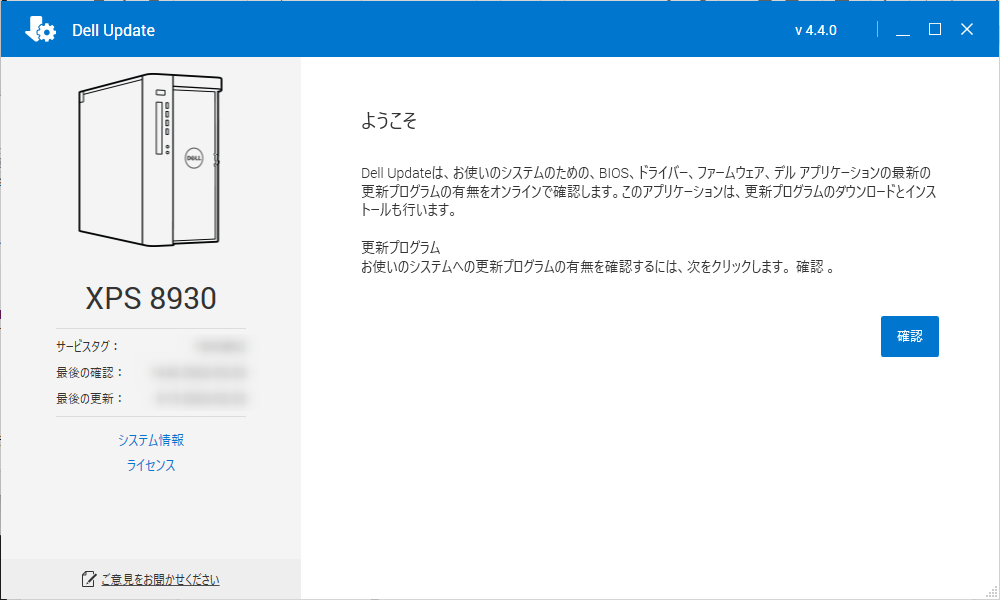Open the システム情報 link
This screenshot has width=1000, height=600.
coord(151,440)
